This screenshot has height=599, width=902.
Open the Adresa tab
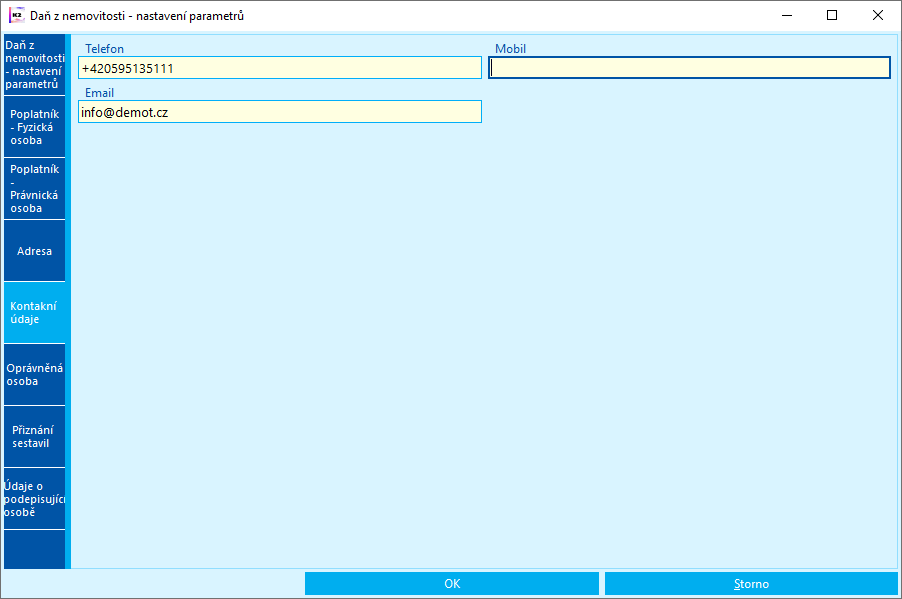point(35,251)
